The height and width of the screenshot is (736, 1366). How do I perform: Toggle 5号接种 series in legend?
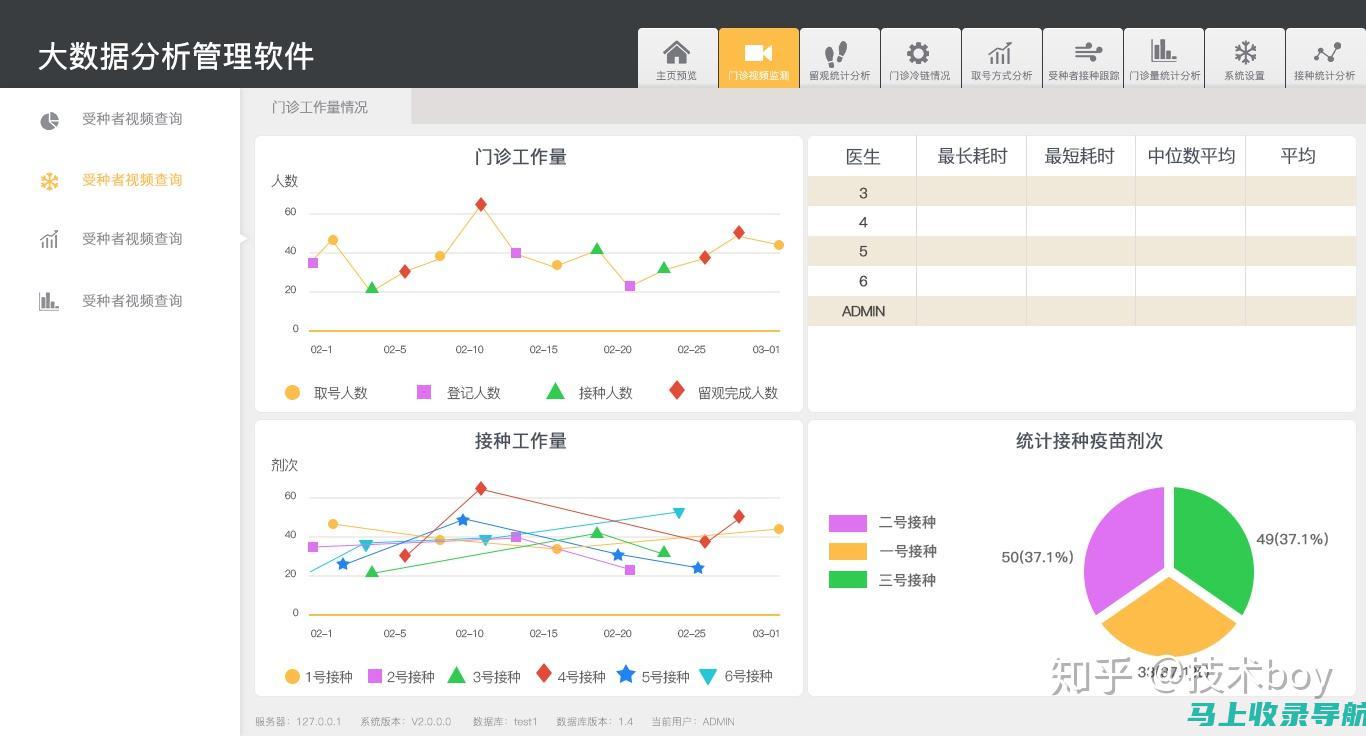coord(653,676)
